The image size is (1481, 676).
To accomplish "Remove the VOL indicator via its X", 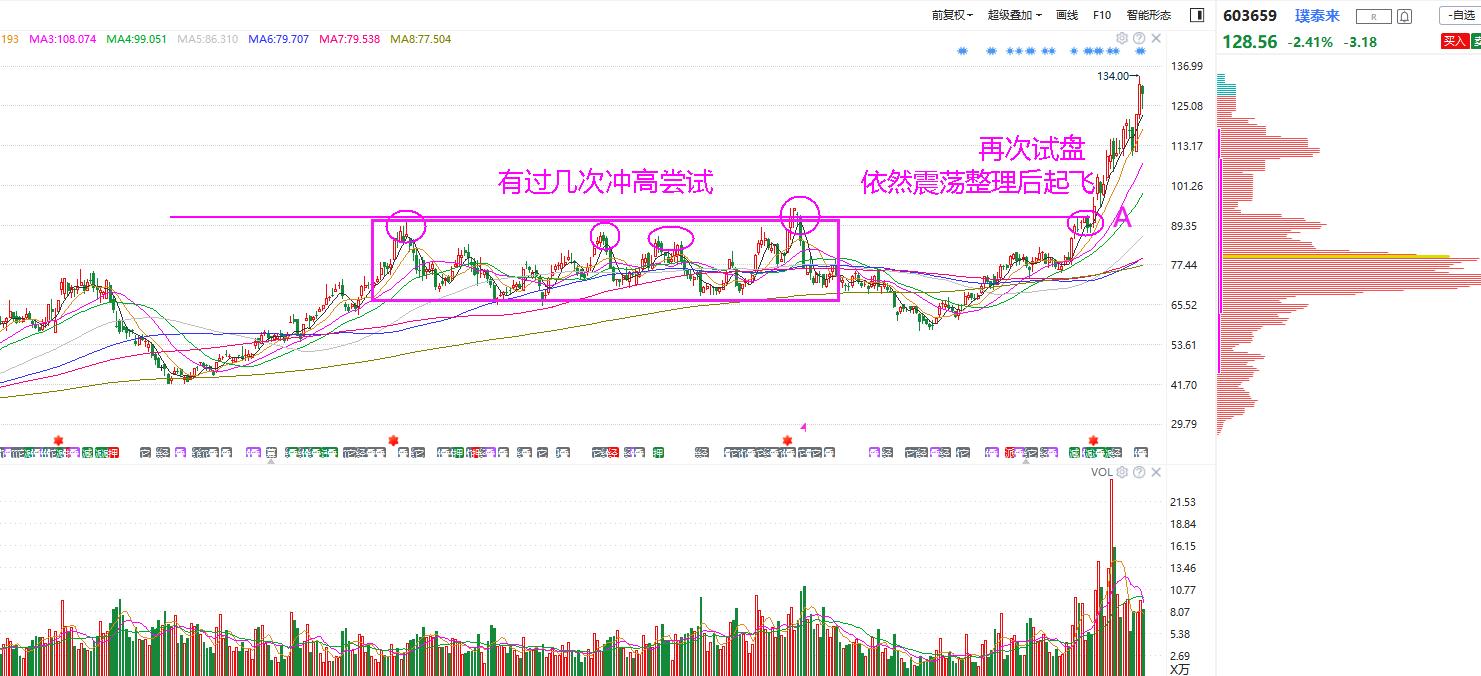I will (x=1155, y=471).
